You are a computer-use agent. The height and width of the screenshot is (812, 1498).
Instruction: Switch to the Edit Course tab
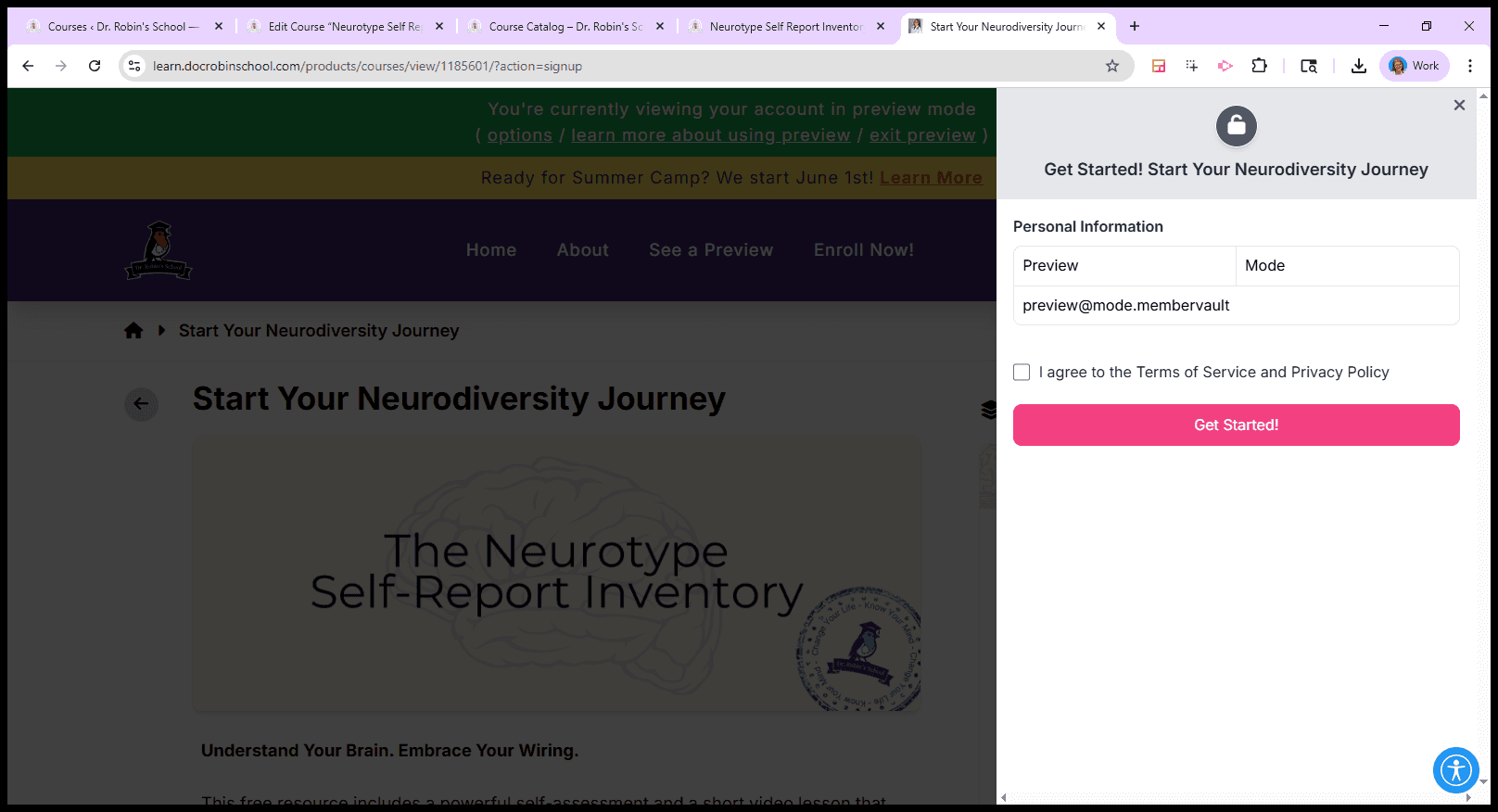click(x=345, y=26)
